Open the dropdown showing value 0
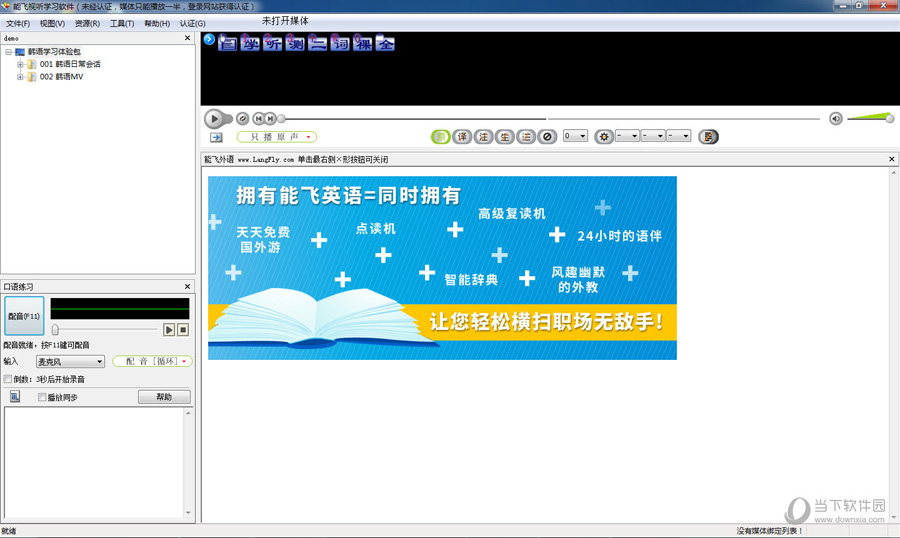 point(575,136)
